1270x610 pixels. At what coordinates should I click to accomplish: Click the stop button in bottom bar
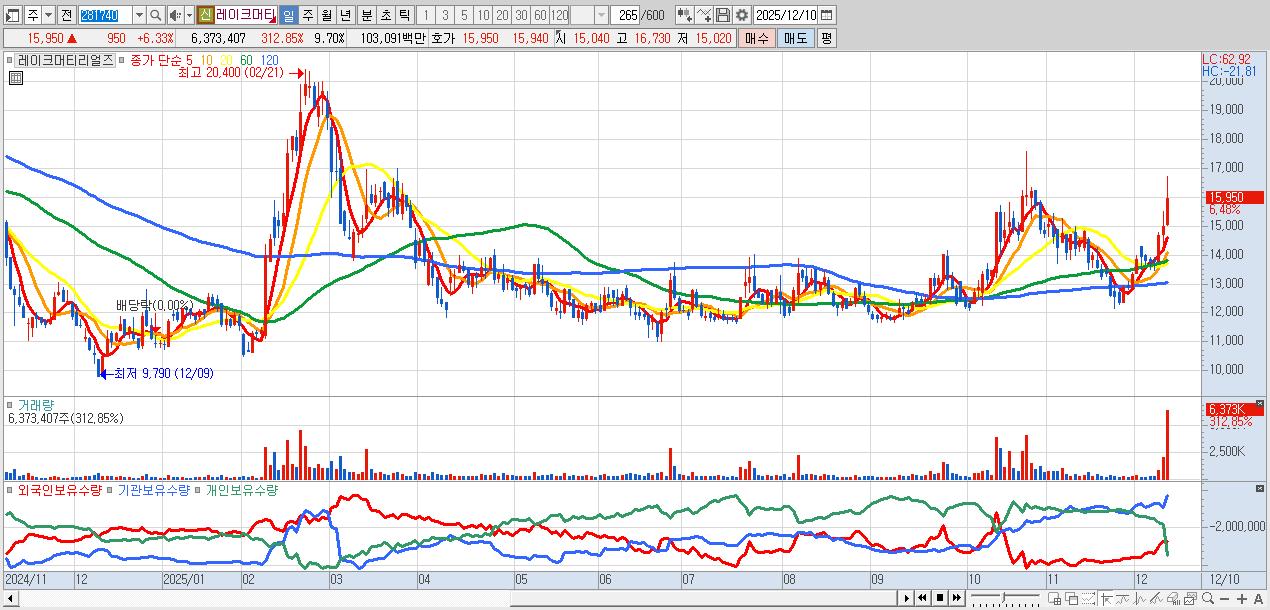pyautogui.click(x=940, y=598)
